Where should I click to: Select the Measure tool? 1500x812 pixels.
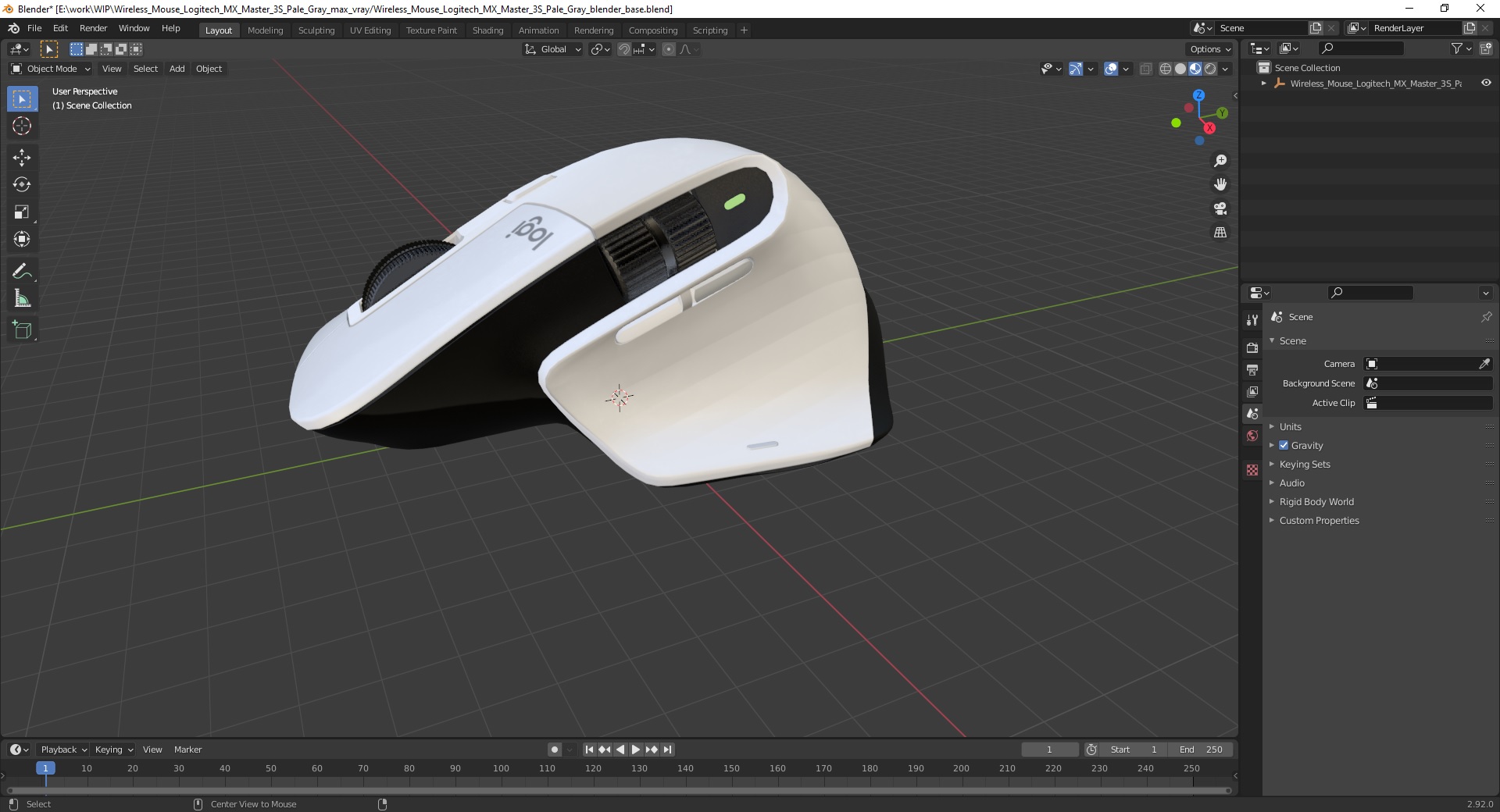(x=22, y=298)
